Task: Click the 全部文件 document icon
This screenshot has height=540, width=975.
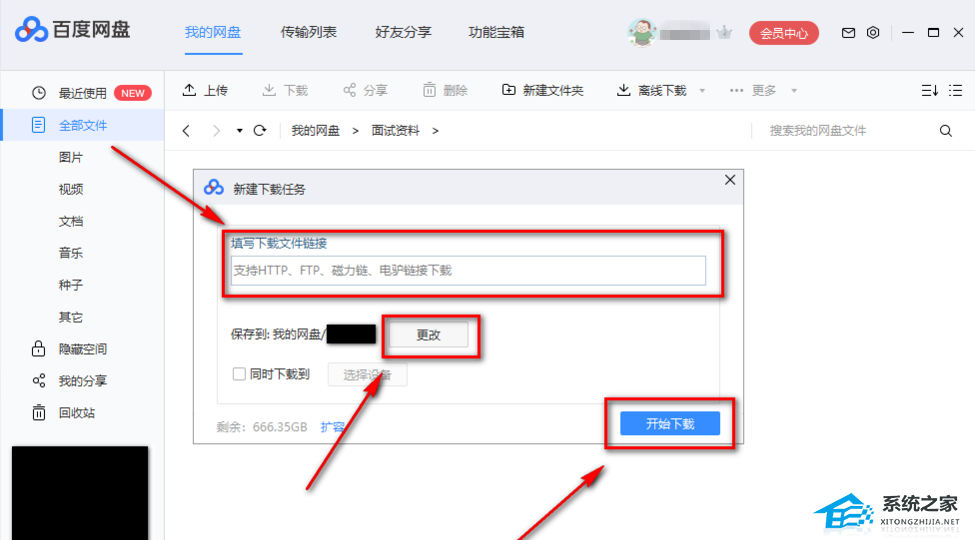Action: (39, 125)
